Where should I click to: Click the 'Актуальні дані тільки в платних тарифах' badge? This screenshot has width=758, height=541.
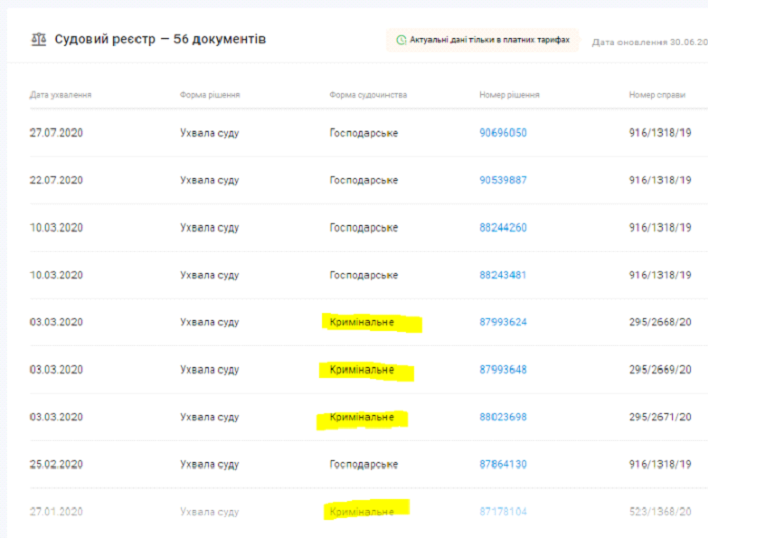pyautogui.click(x=483, y=40)
